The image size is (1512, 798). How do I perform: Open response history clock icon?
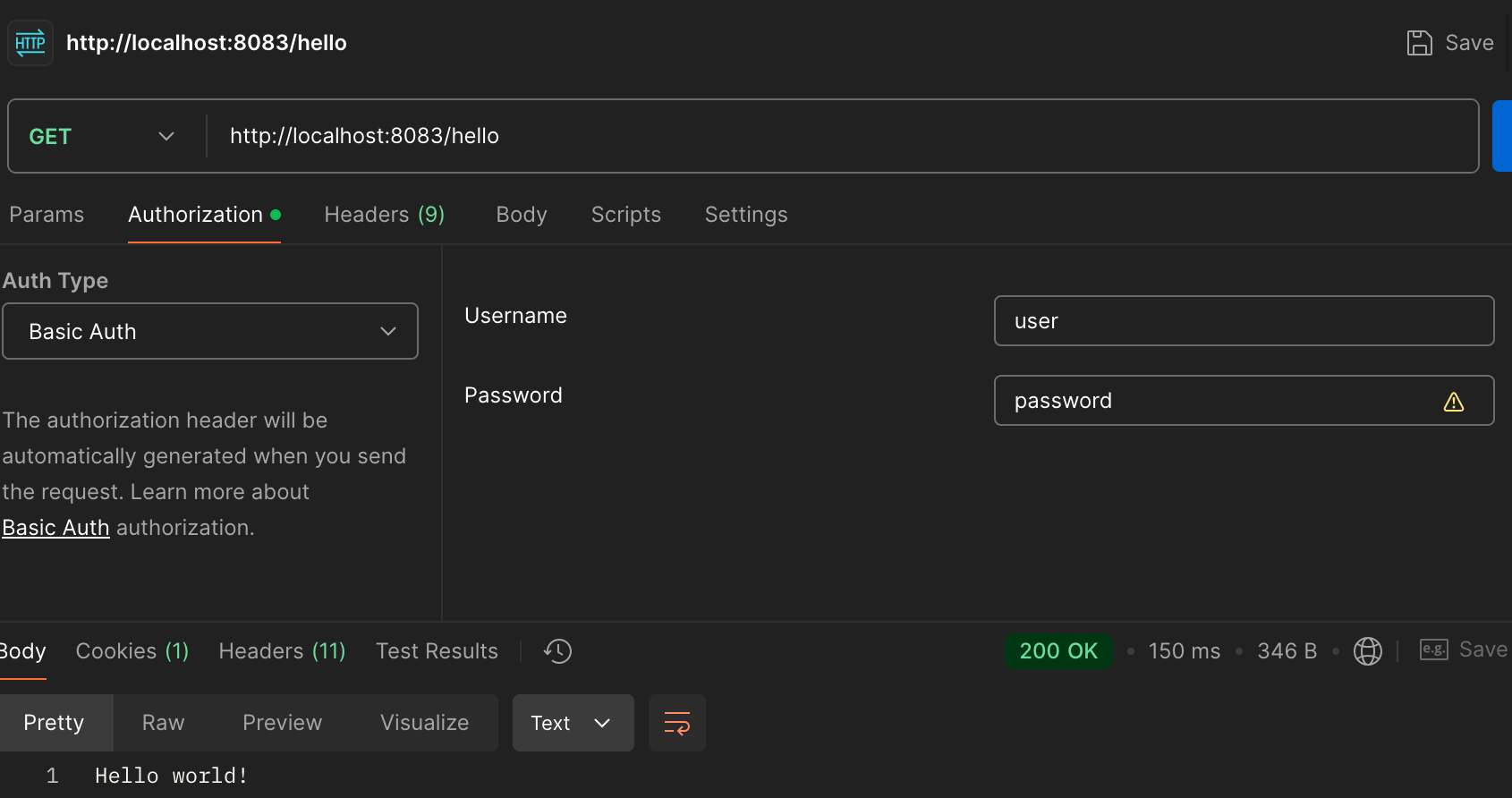(557, 651)
